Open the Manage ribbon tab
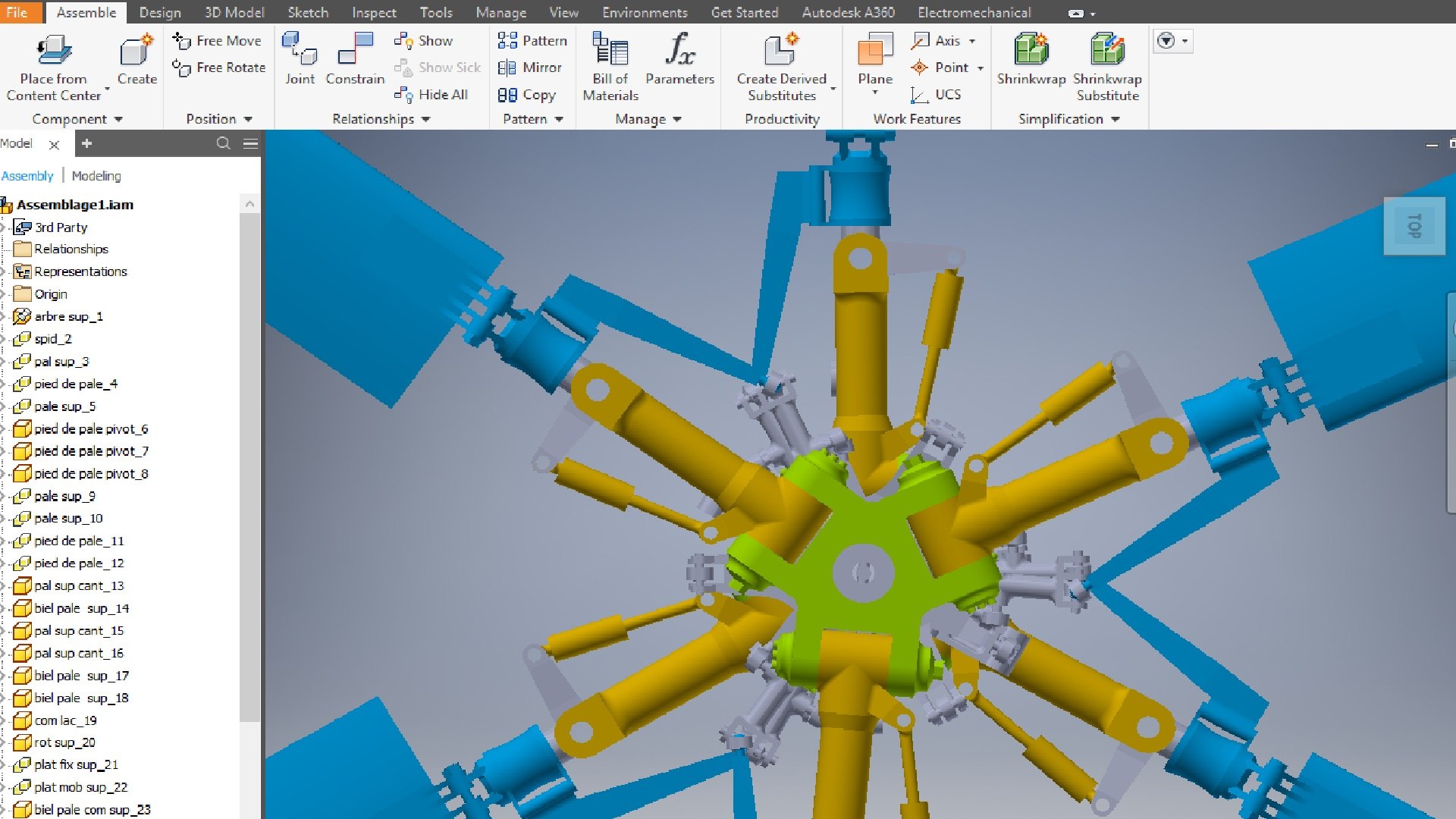This screenshot has height=819, width=1456. [500, 12]
